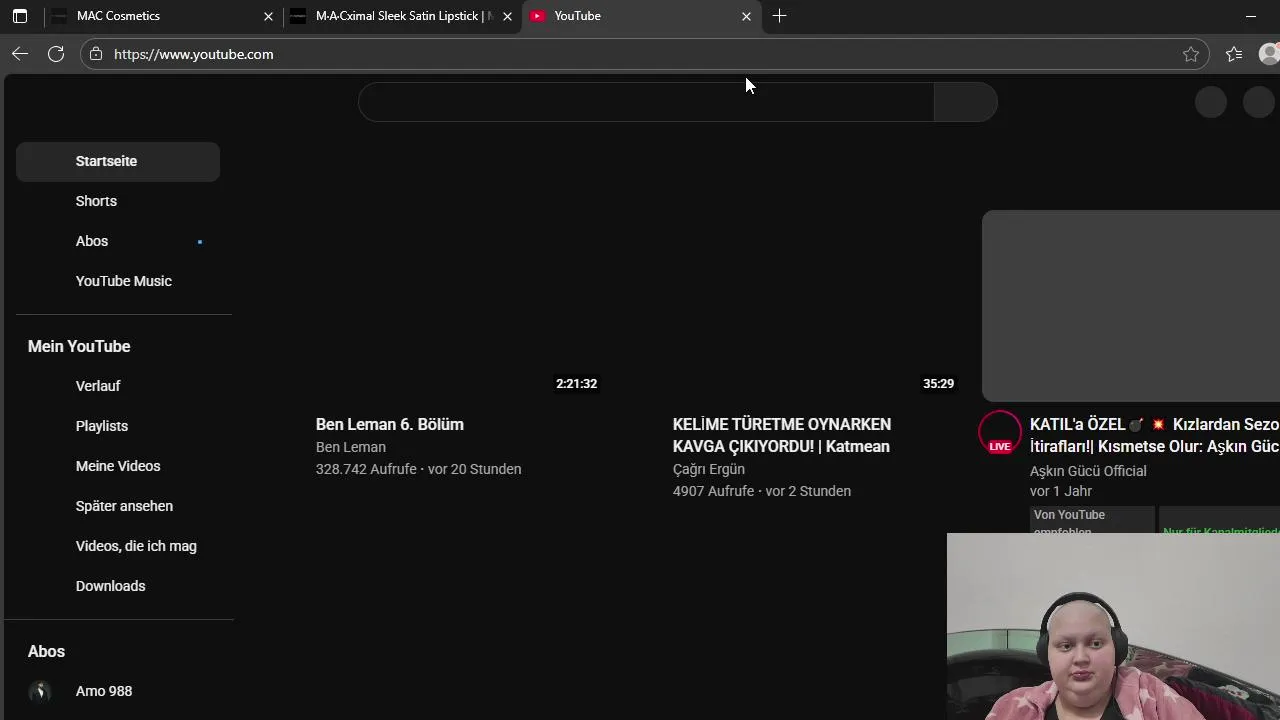Close the MAC Cosmetics tab
Screen dimensions: 1280x720
coord(268,16)
